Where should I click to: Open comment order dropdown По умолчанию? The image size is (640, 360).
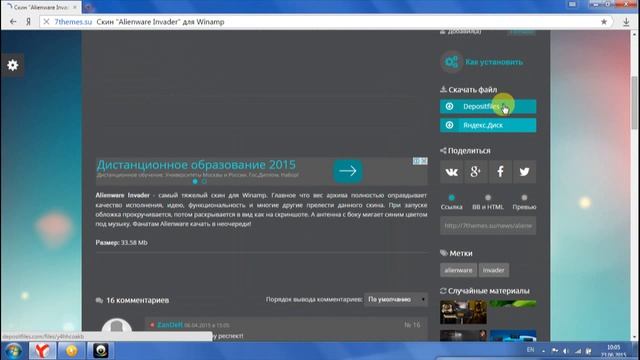point(396,300)
